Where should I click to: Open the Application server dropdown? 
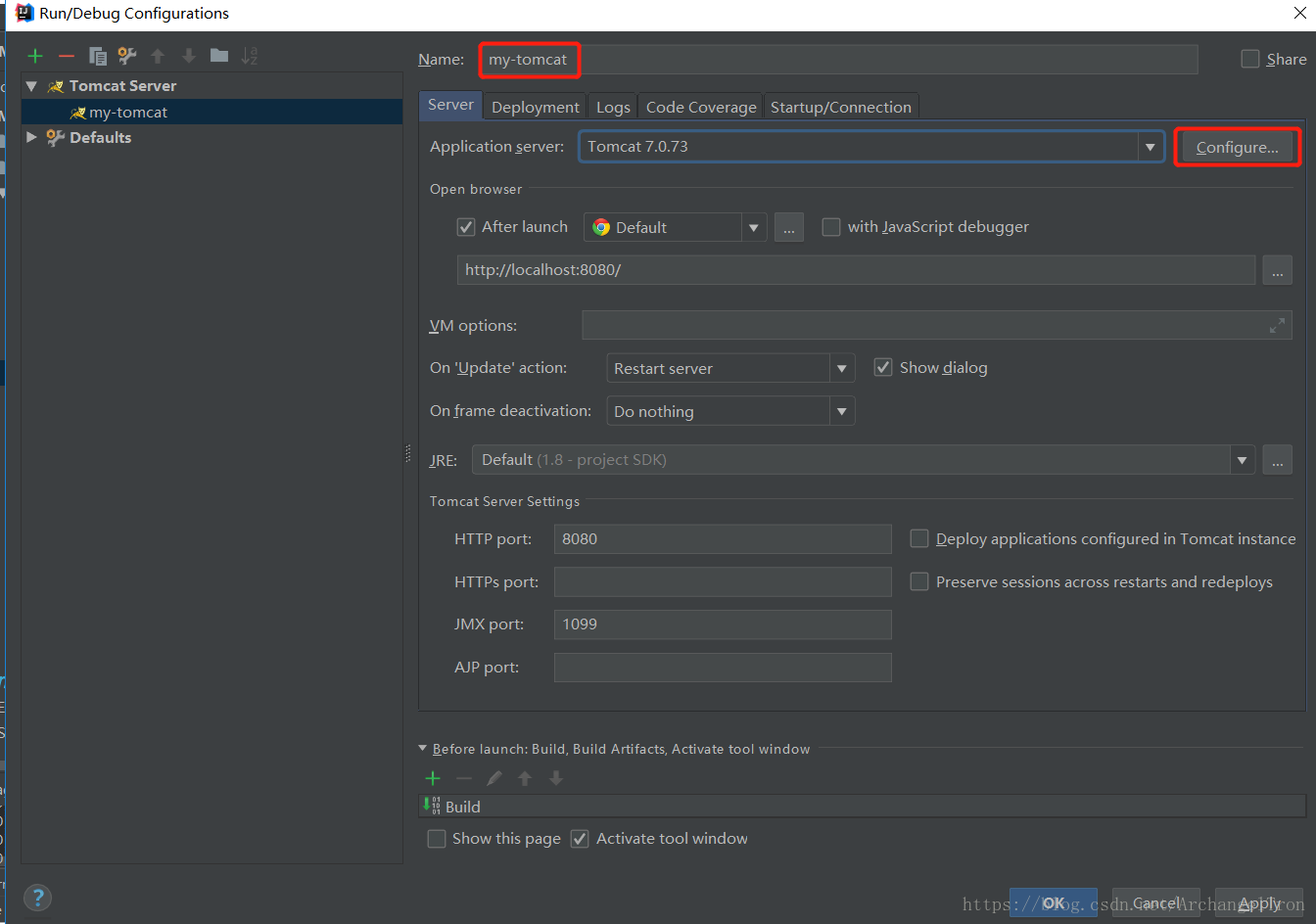click(x=1151, y=147)
